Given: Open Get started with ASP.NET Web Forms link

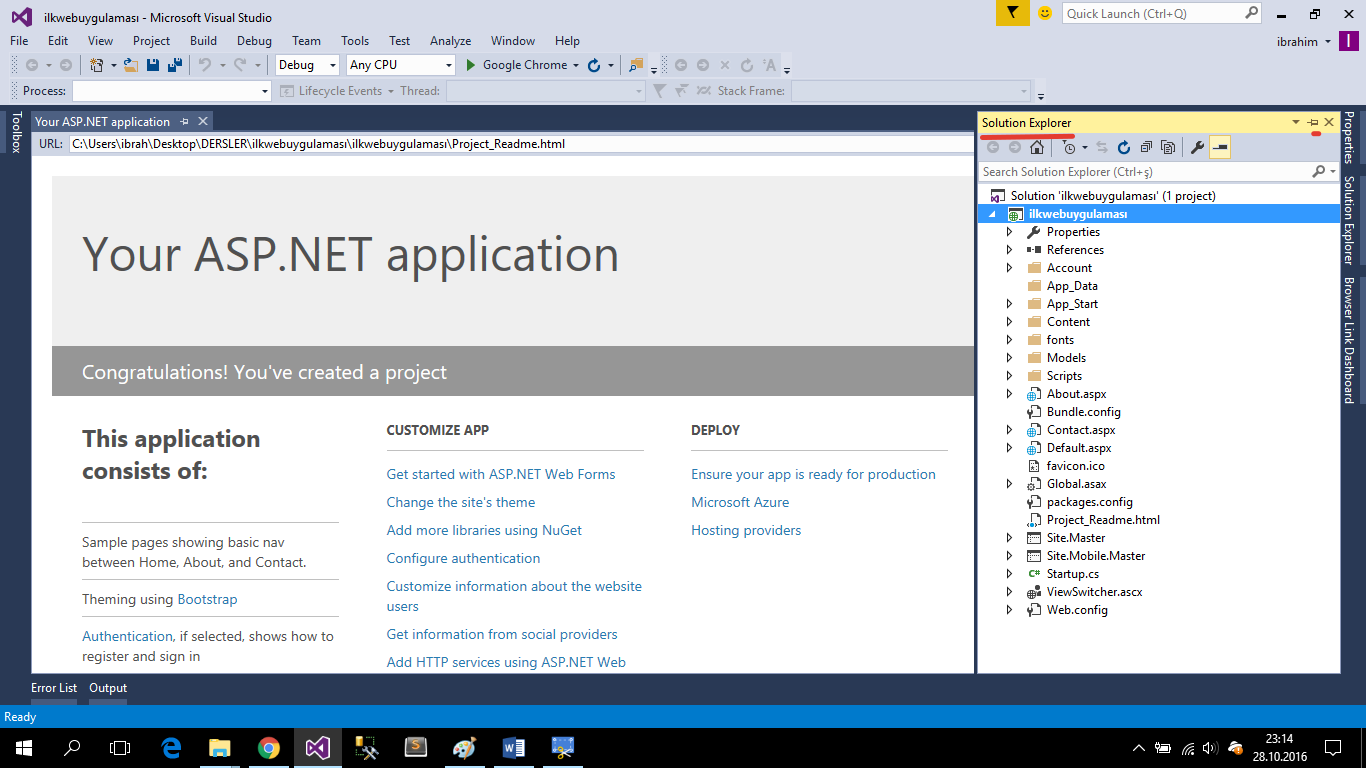Looking at the screenshot, I should [501, 474].
